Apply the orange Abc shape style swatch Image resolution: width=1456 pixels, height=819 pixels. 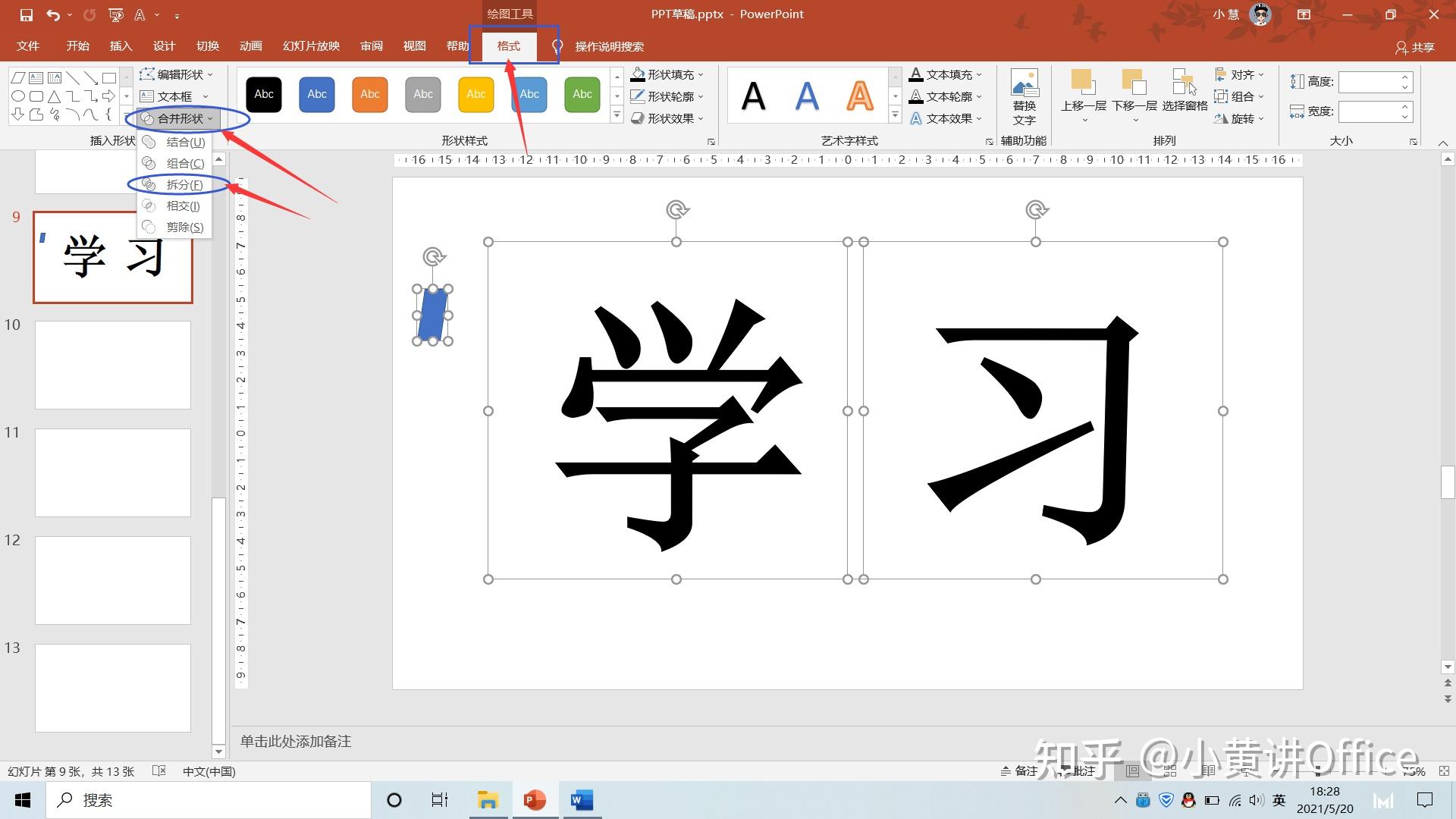370,95
